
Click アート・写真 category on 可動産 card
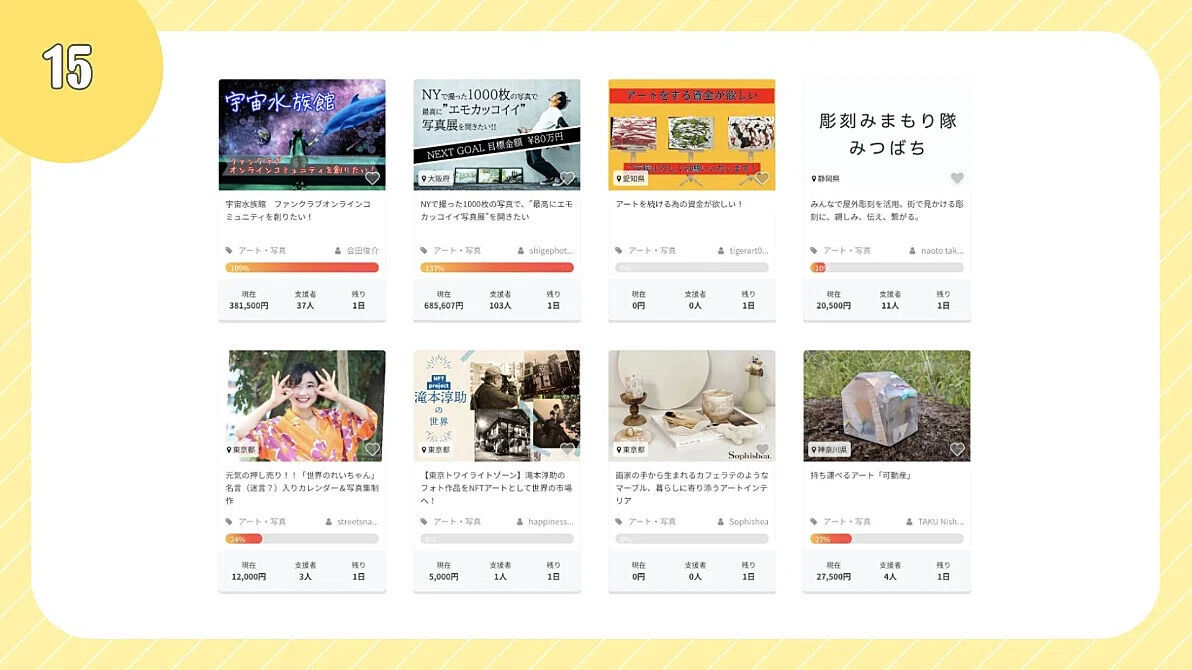[x=847, y=522]
